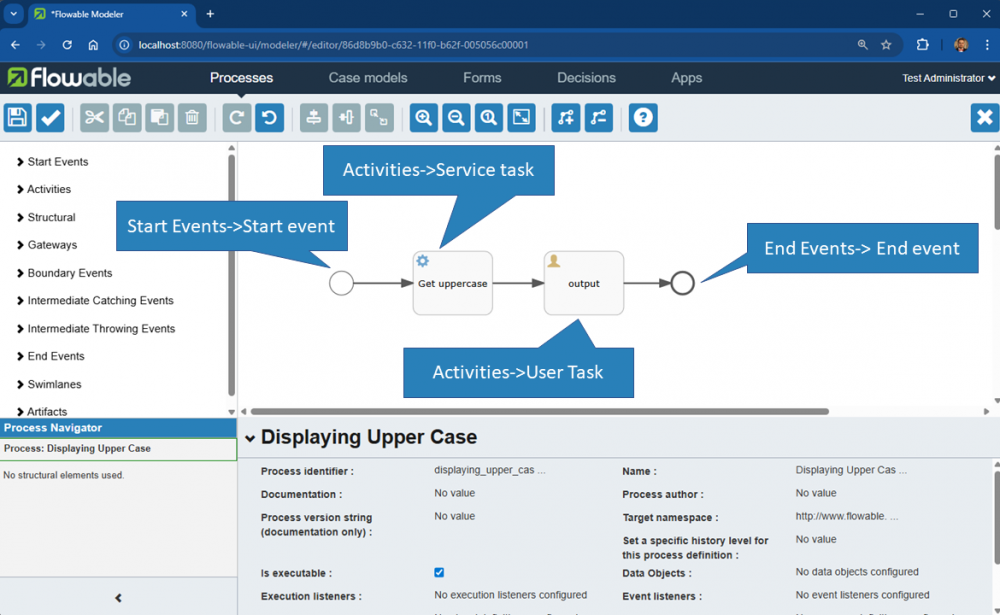This screenshot has height=615, width=1000.
Task: Click the Redo arrow icon
Action: (x=237, y=118)
